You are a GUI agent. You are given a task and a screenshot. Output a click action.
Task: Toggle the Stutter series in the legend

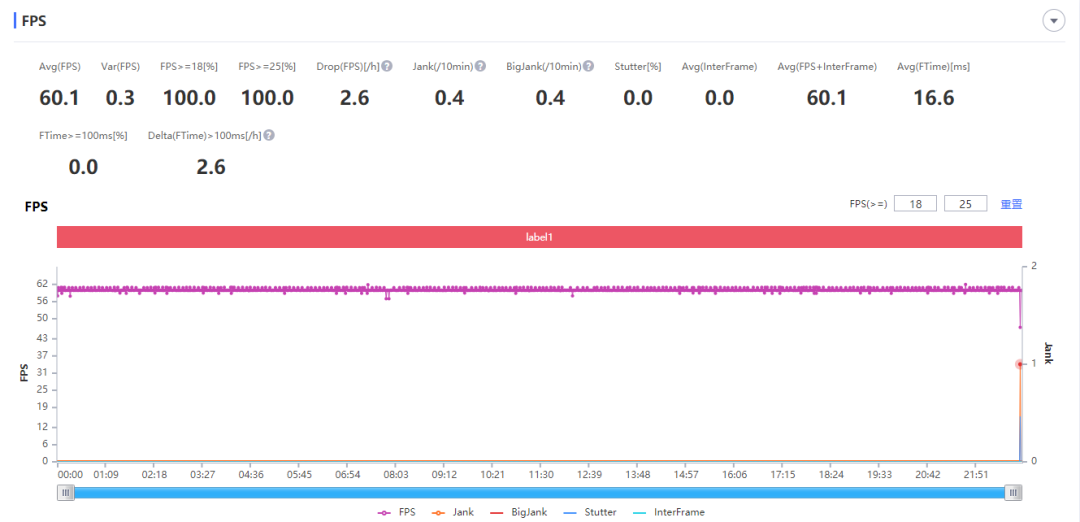coord(590,512)
